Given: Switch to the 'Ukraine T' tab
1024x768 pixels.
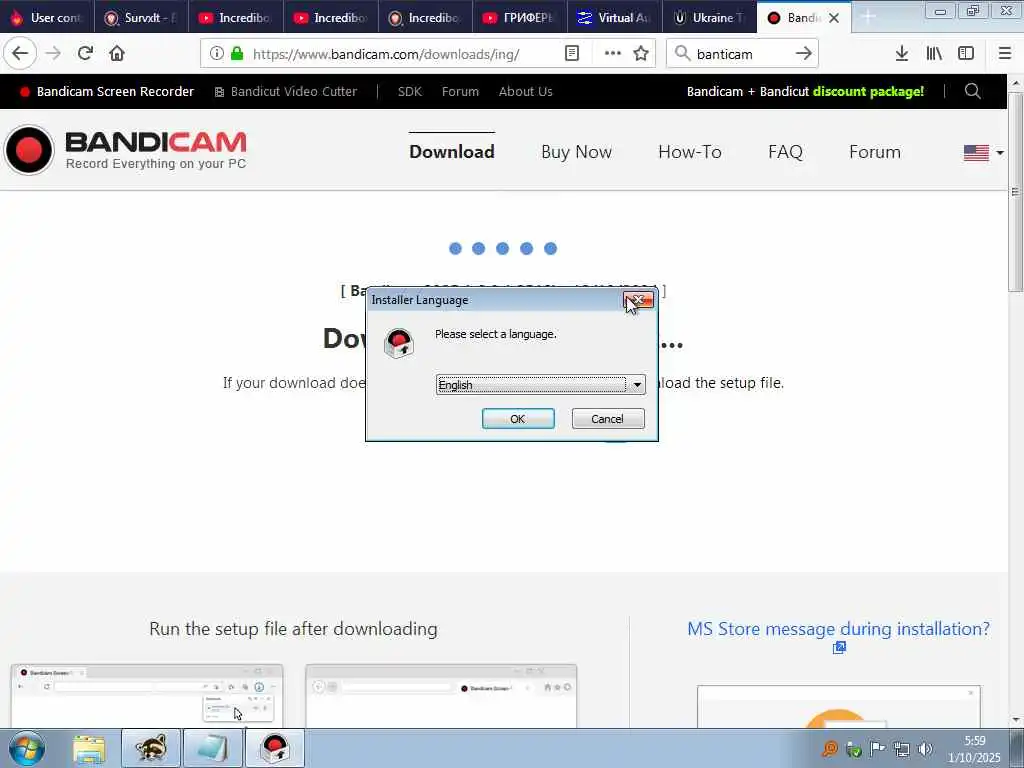Looking at the screenshot, I should tap(710, 18).
